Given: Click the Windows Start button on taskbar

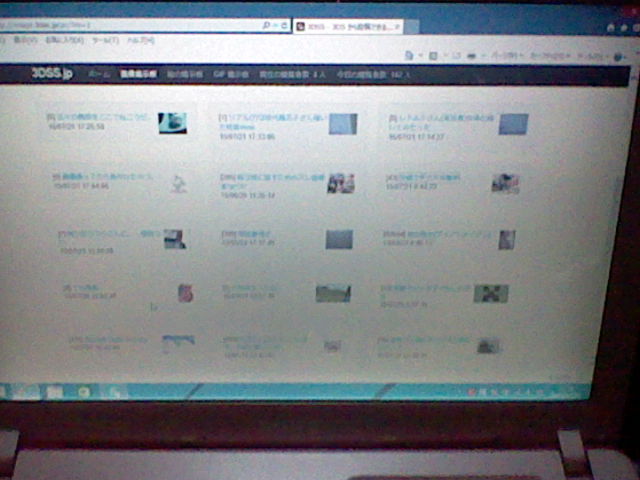Looking at the screenshot, I should click(x=8, y=391).
